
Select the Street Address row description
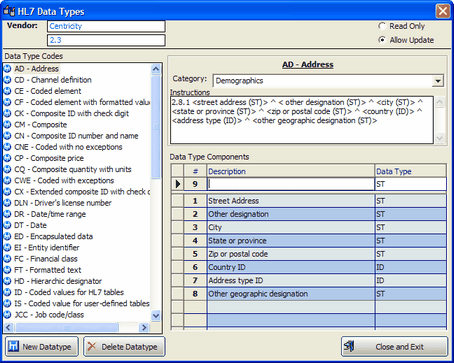[291, 201]
